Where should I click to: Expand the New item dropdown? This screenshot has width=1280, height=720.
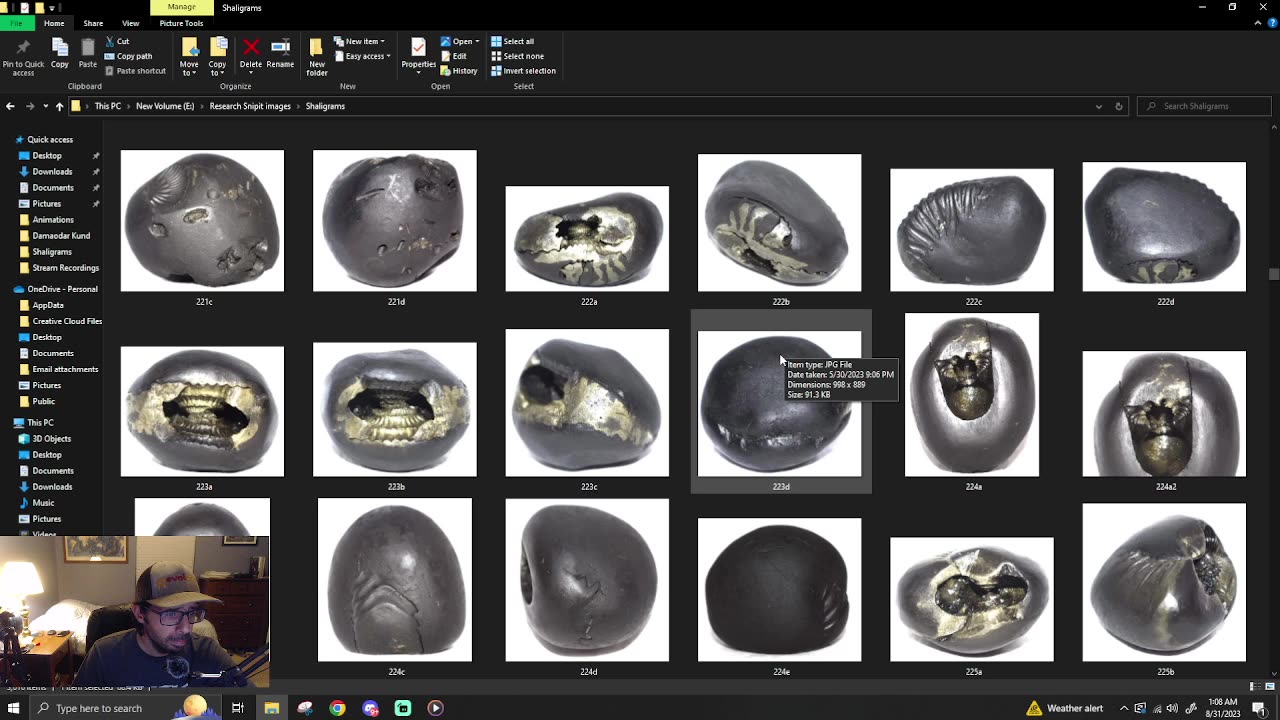(x=361, y=41)
